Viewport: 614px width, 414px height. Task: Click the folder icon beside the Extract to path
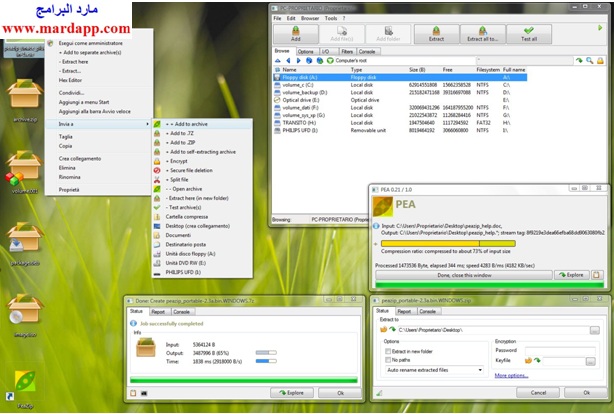tap(384, 330)
